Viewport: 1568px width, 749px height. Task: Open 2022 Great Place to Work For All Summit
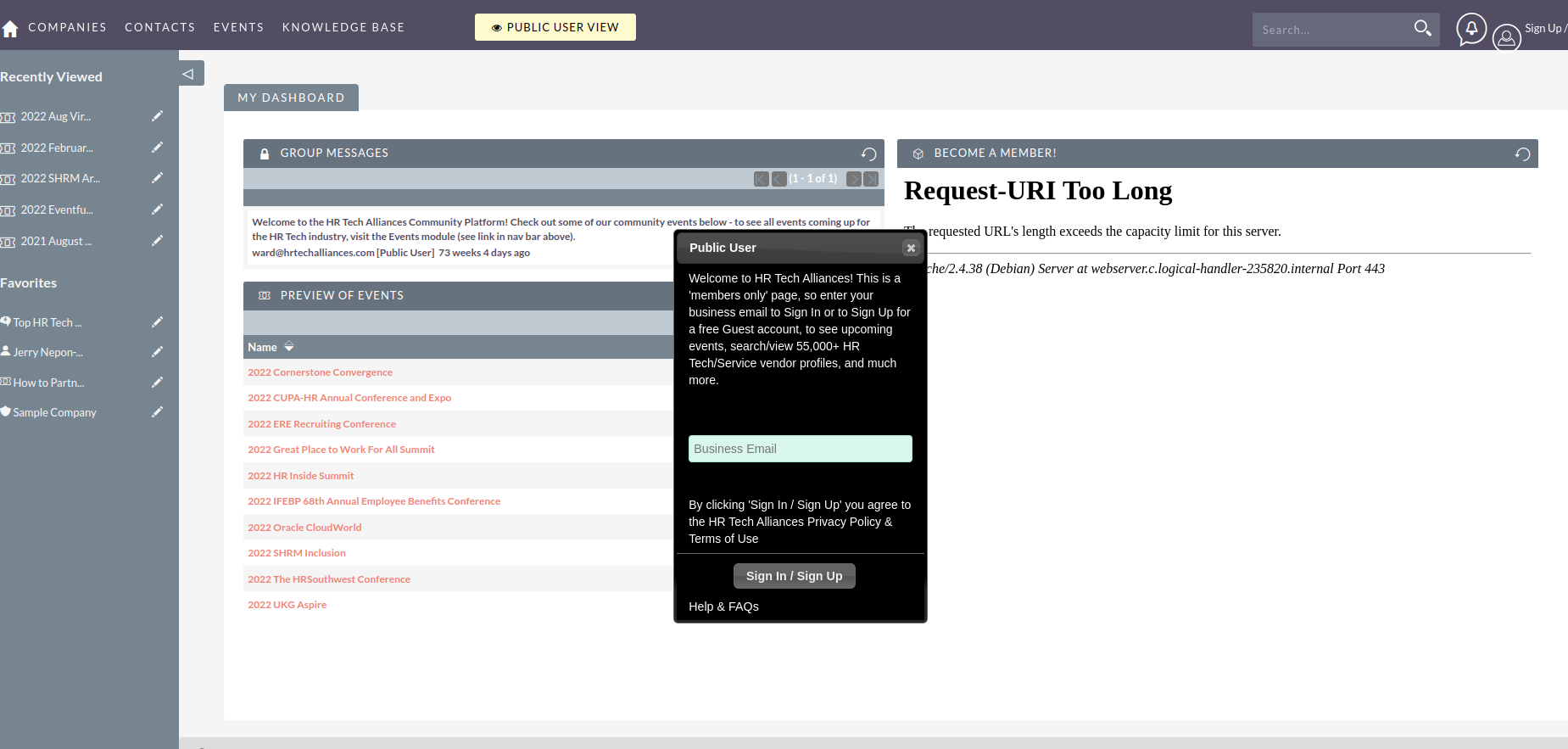click(x=341, y=450)
